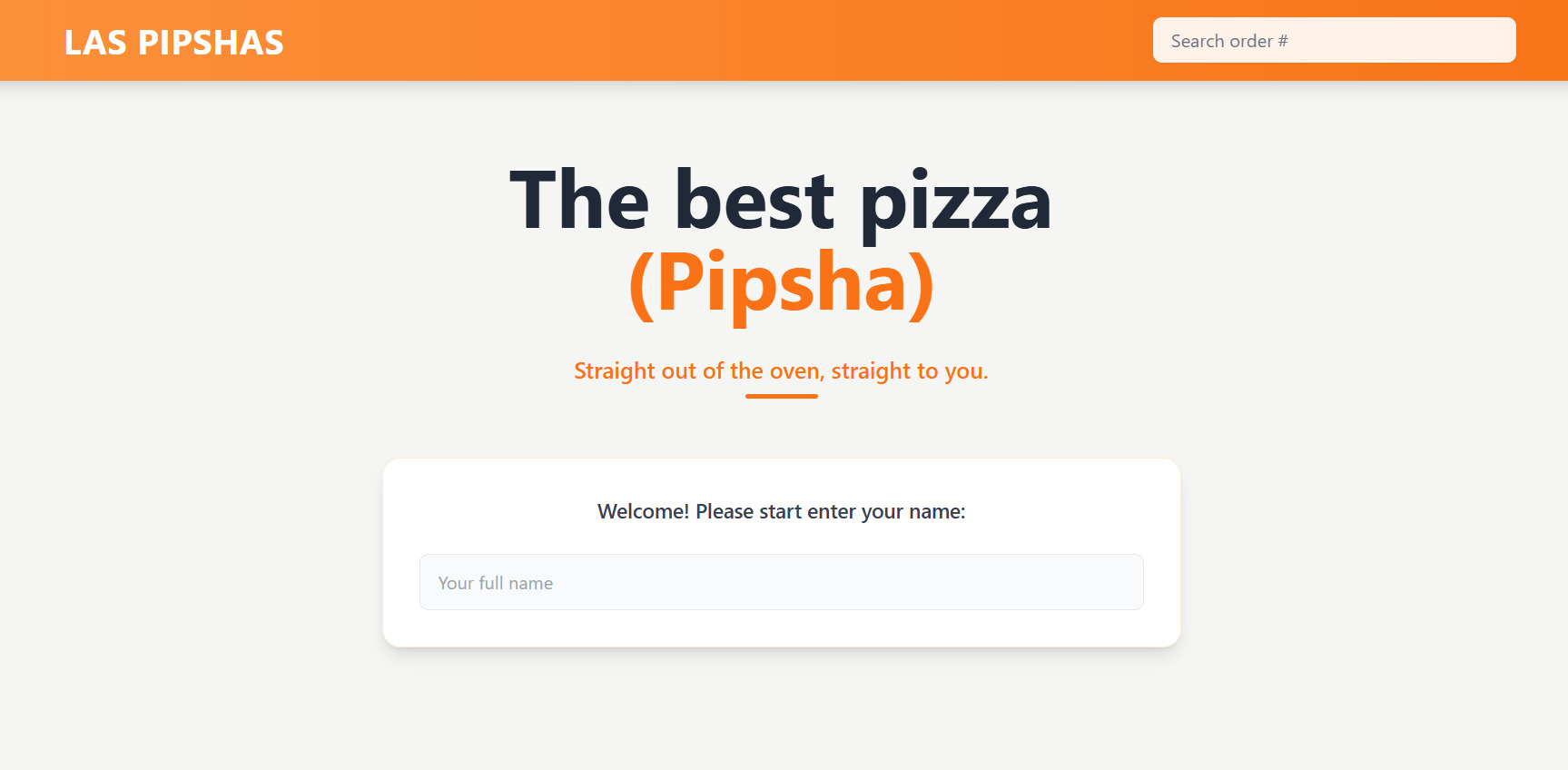The width and height of the screenshot is (1568, 770).
Task: Click the word "pizza" in headline
Action: [x=955, y=203]
